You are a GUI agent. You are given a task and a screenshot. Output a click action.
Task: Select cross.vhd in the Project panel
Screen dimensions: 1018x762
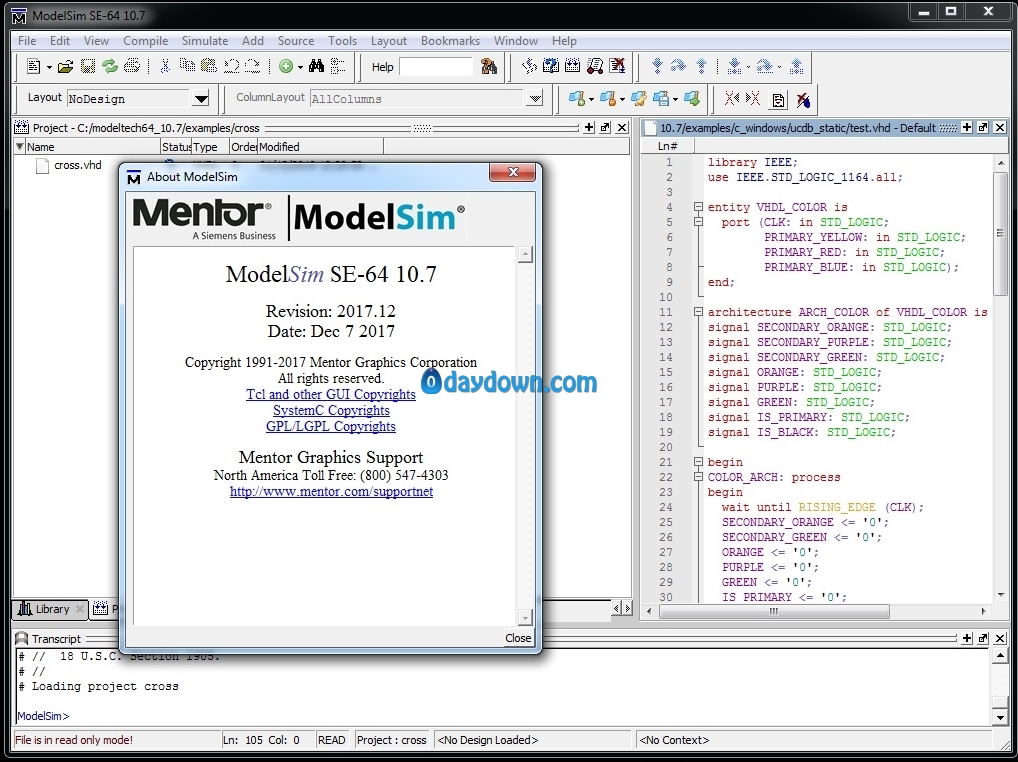click(77, 165)
